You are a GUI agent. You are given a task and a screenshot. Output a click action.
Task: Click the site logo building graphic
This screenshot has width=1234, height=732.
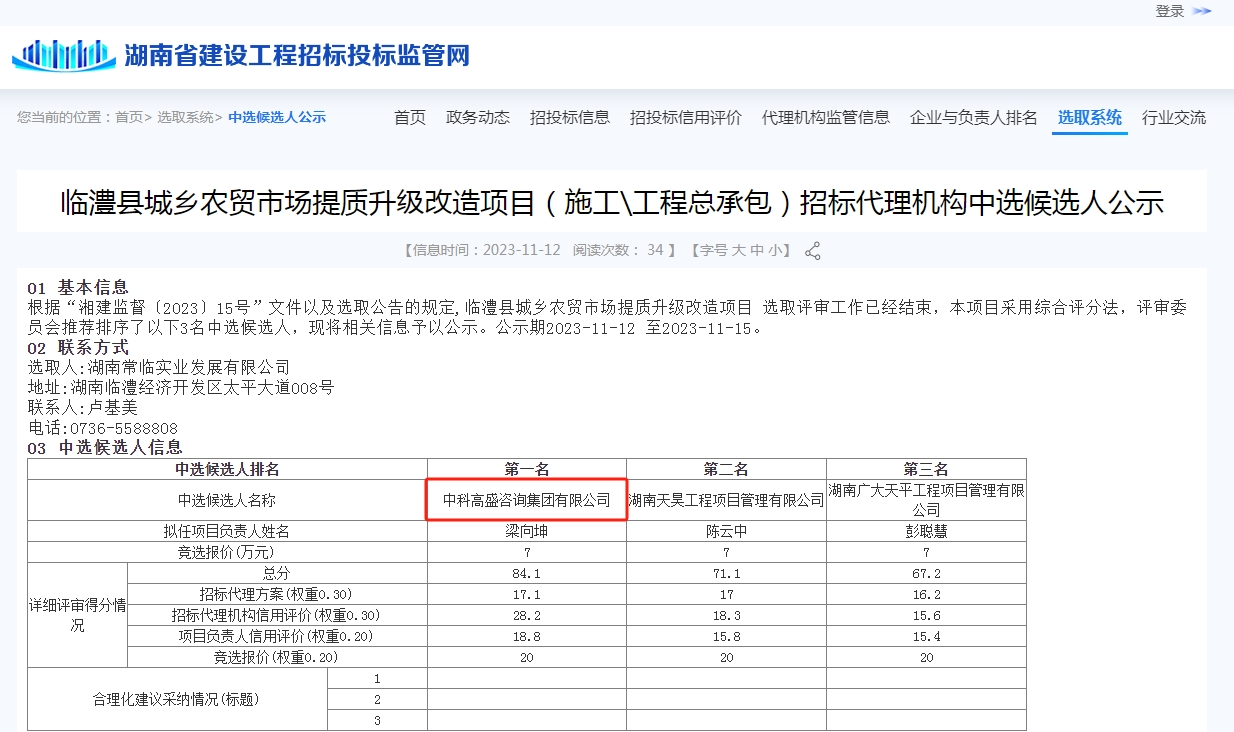pos(63,55)
